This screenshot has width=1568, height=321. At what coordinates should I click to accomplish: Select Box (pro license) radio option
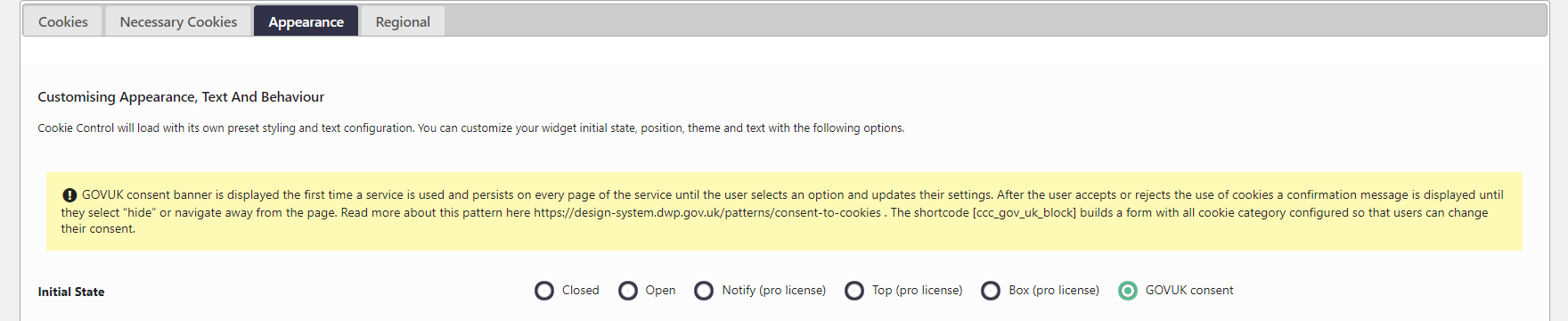(x=991, y=291)
